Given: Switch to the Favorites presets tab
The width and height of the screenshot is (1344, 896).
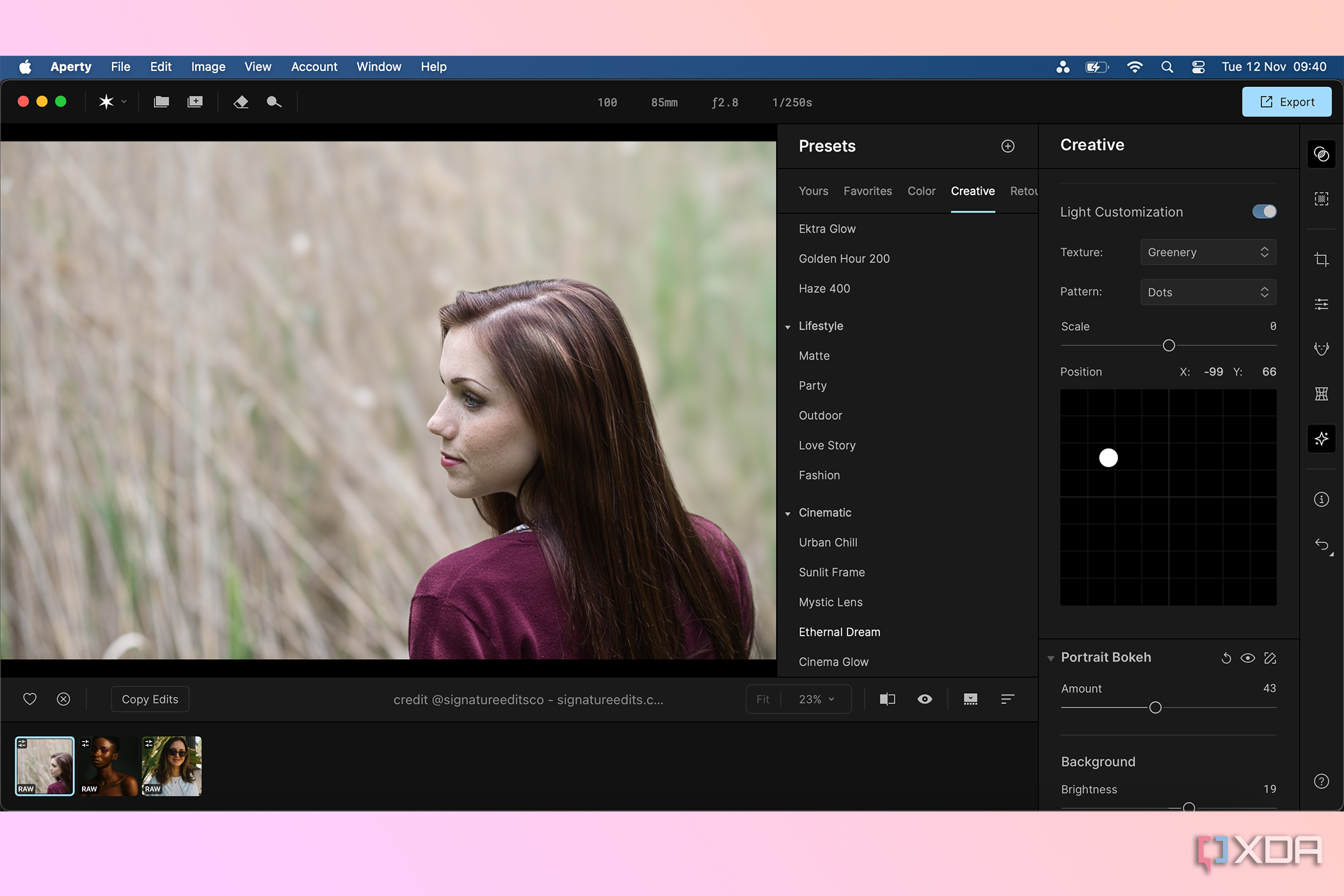Looking at the screenshot, I should 867,191.
